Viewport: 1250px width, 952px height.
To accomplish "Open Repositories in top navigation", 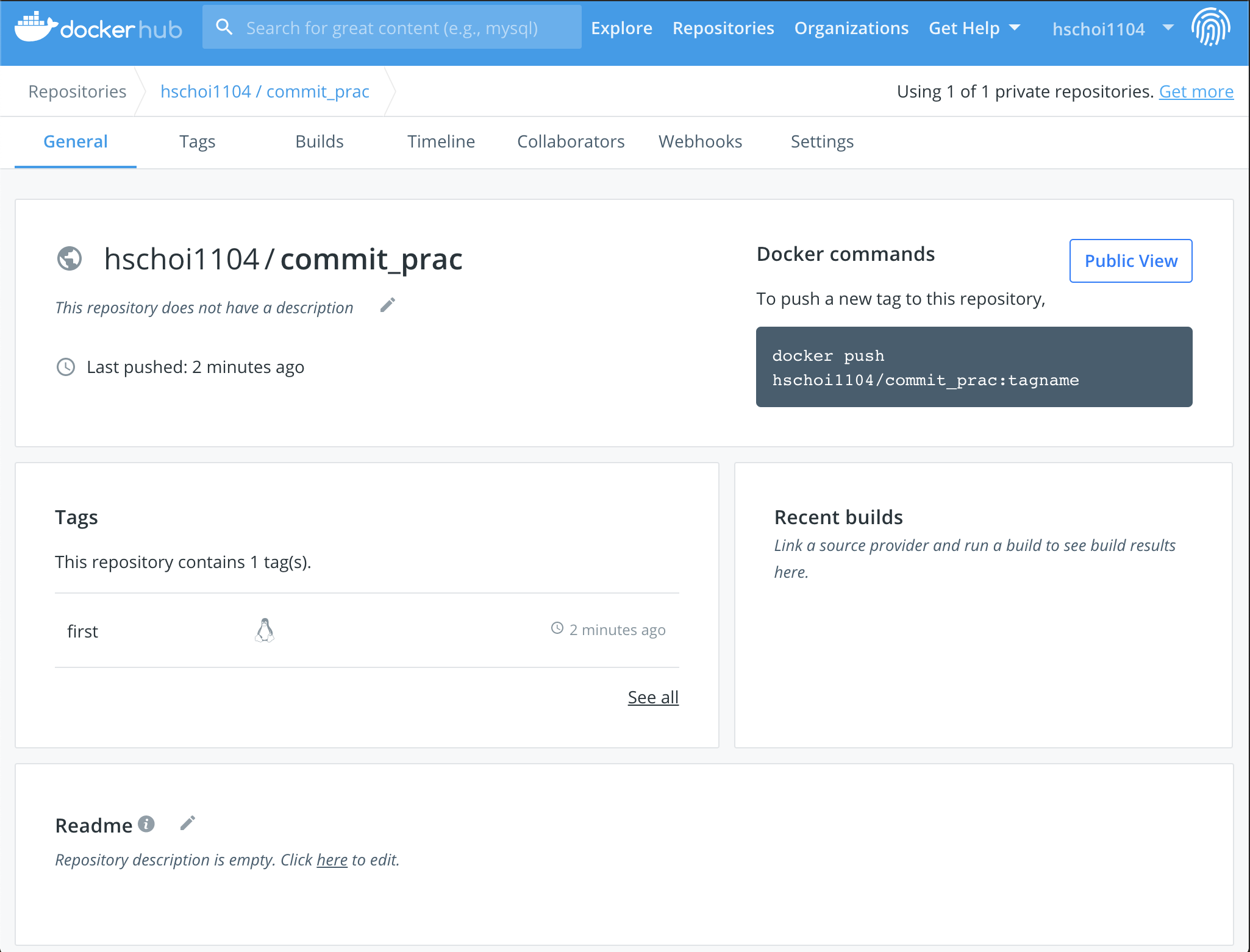I will (x=723, y=28).
